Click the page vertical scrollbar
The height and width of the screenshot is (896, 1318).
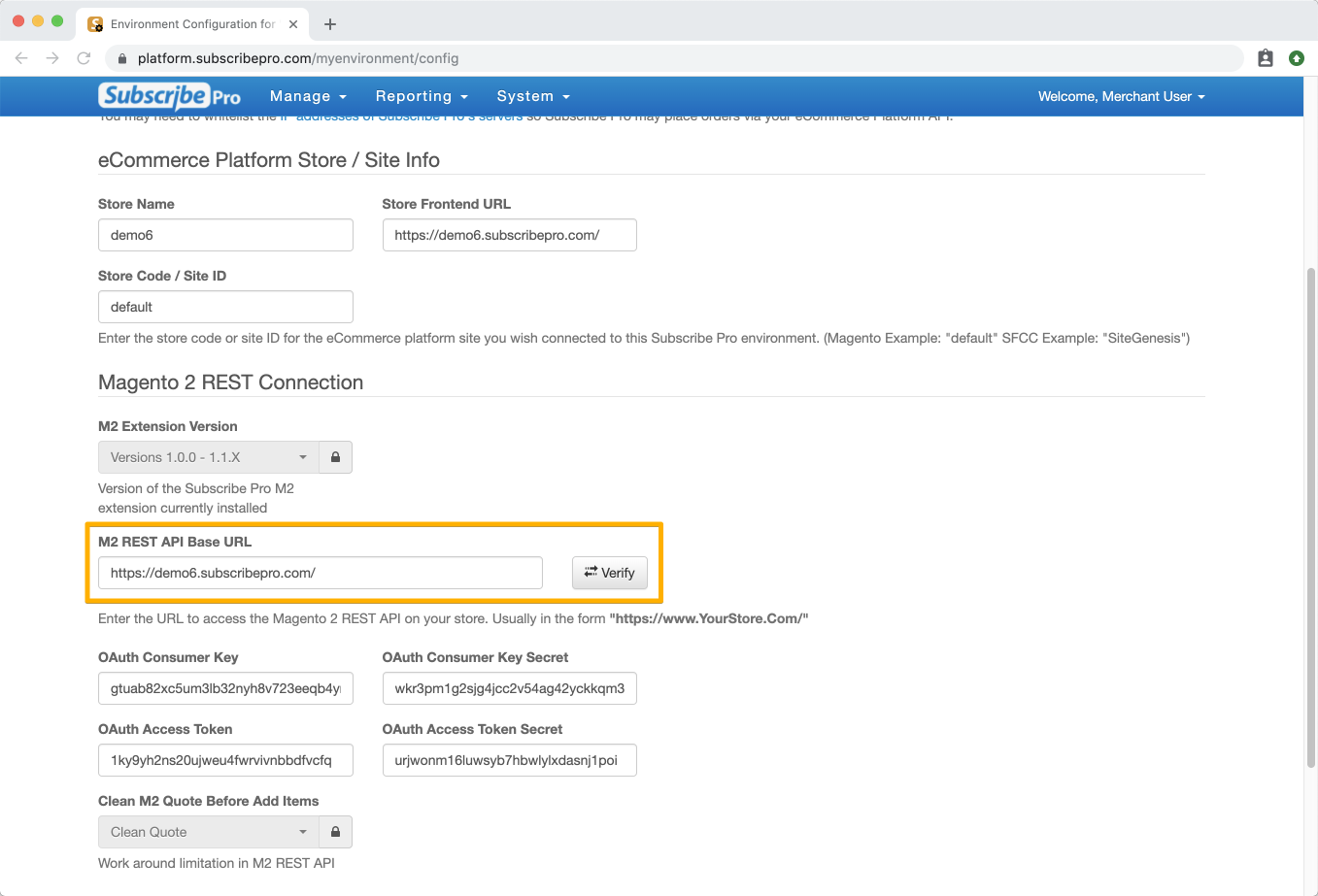(x=1311, y=516)
